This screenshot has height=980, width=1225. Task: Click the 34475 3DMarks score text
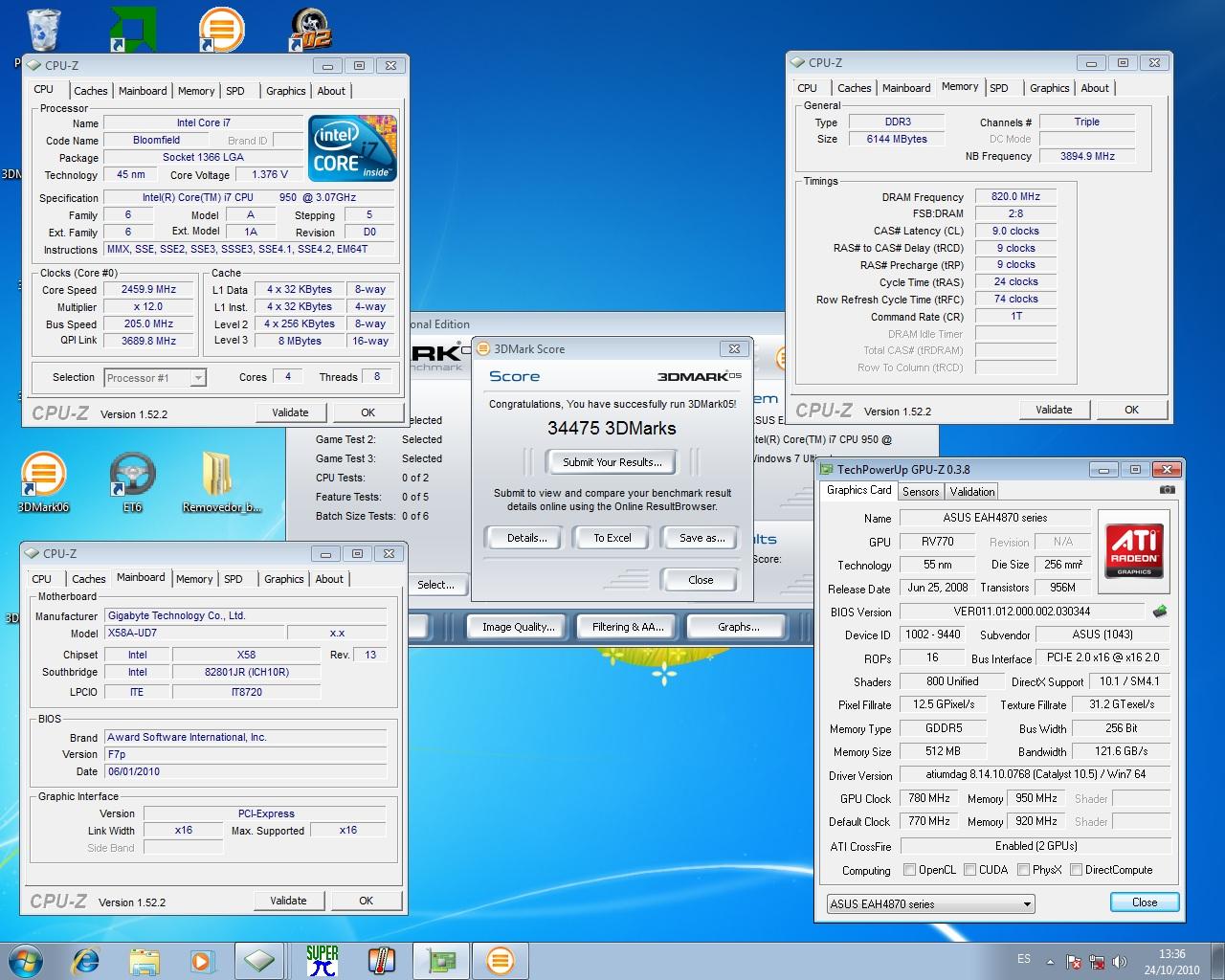tap(612, 429)
